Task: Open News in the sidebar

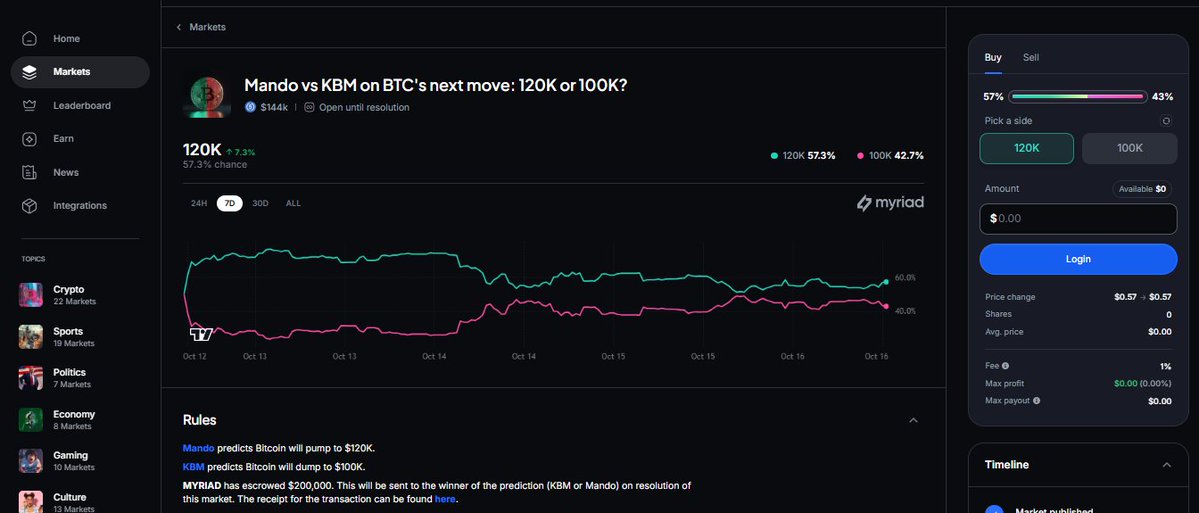Action: click(80, 173)
